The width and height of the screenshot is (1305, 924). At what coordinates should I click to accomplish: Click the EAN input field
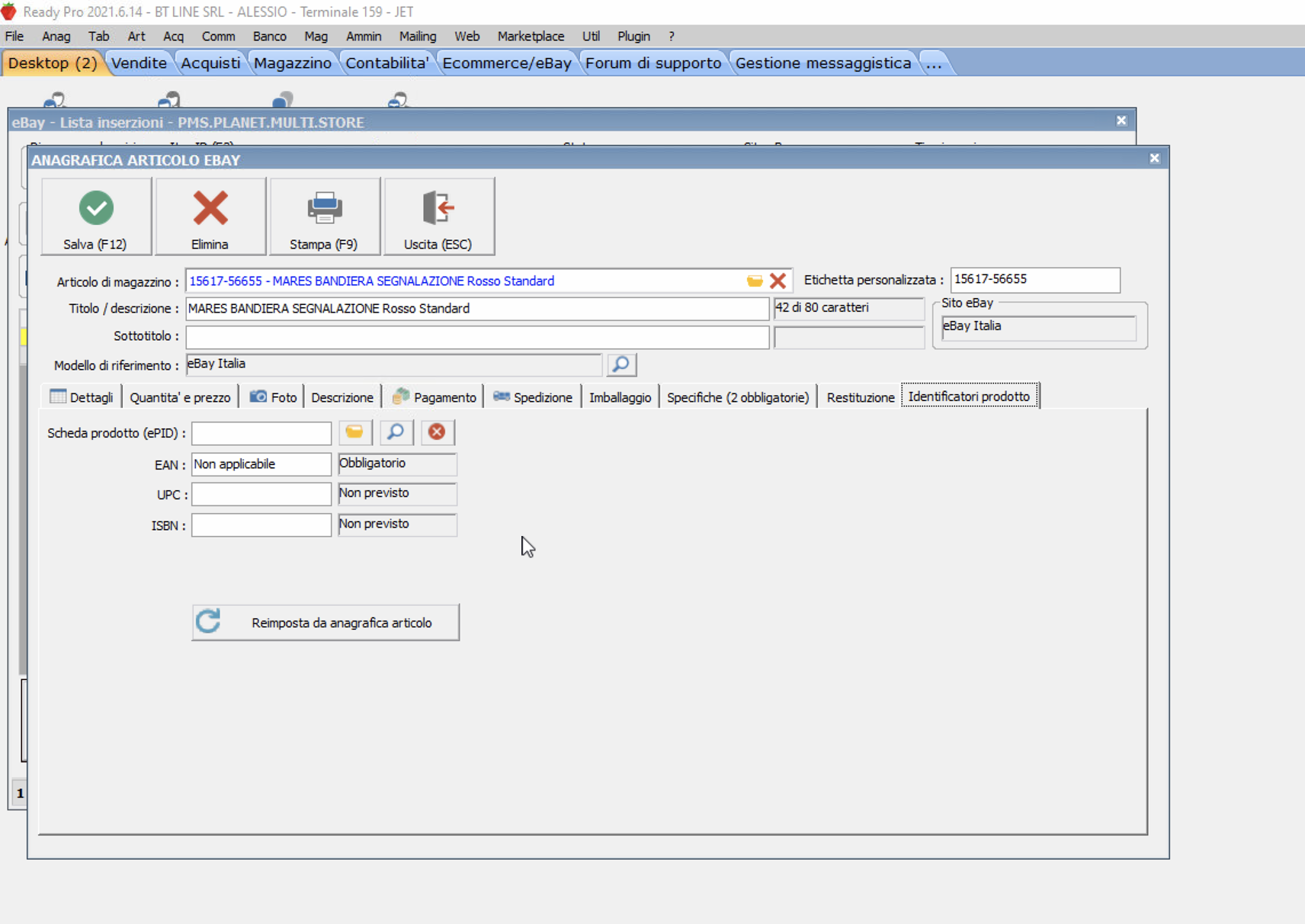(261, 464)
